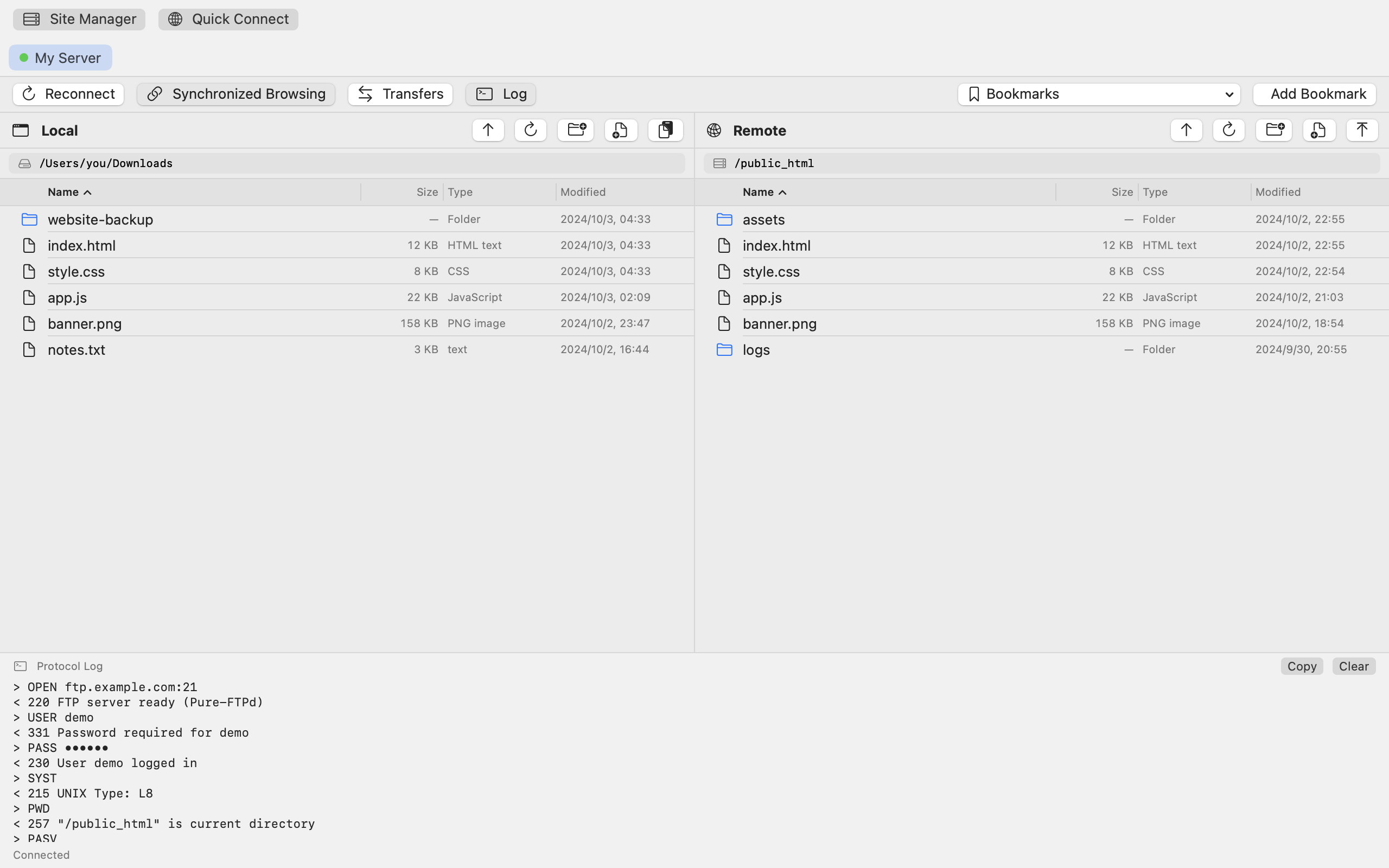This screenshot has height=868, width=1389.
Task: Click the Reconnect button
Action: 68,94
